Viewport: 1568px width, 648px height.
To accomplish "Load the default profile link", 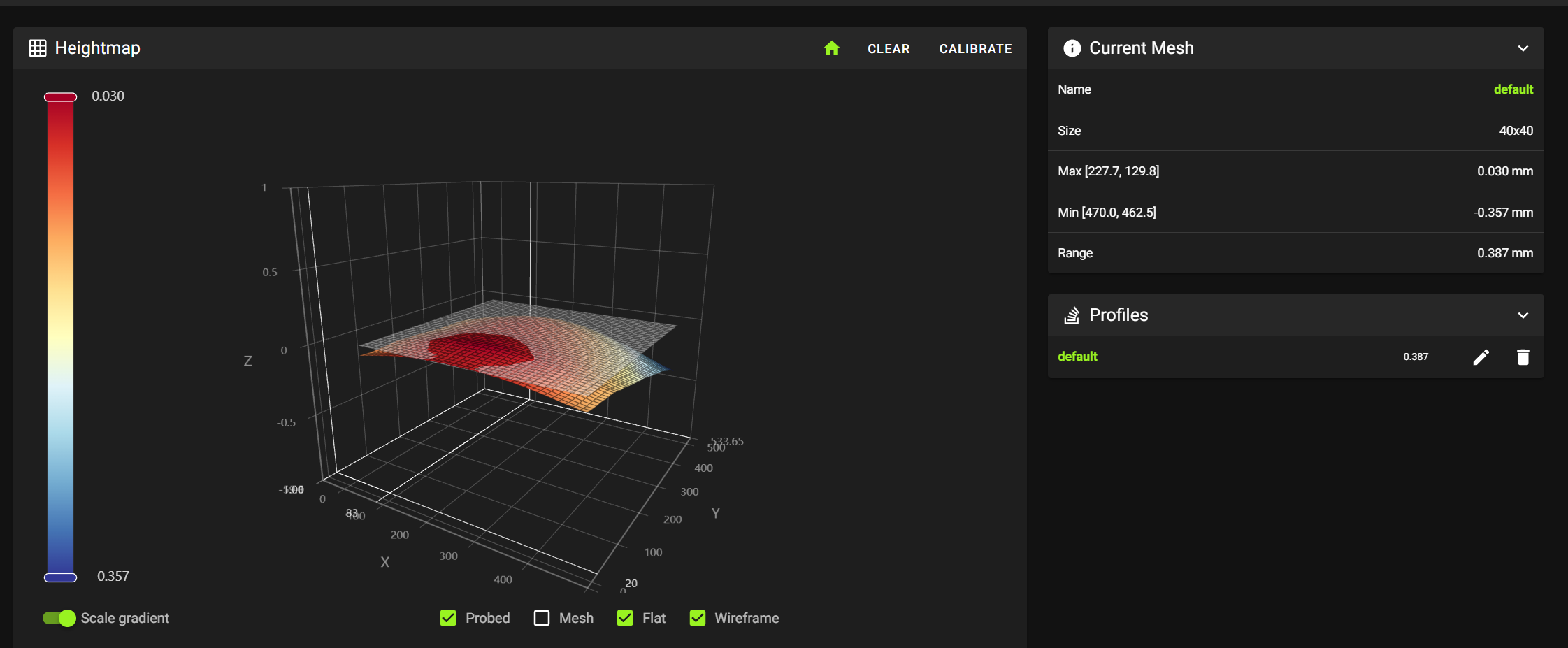I will (x=1077, y=357).
